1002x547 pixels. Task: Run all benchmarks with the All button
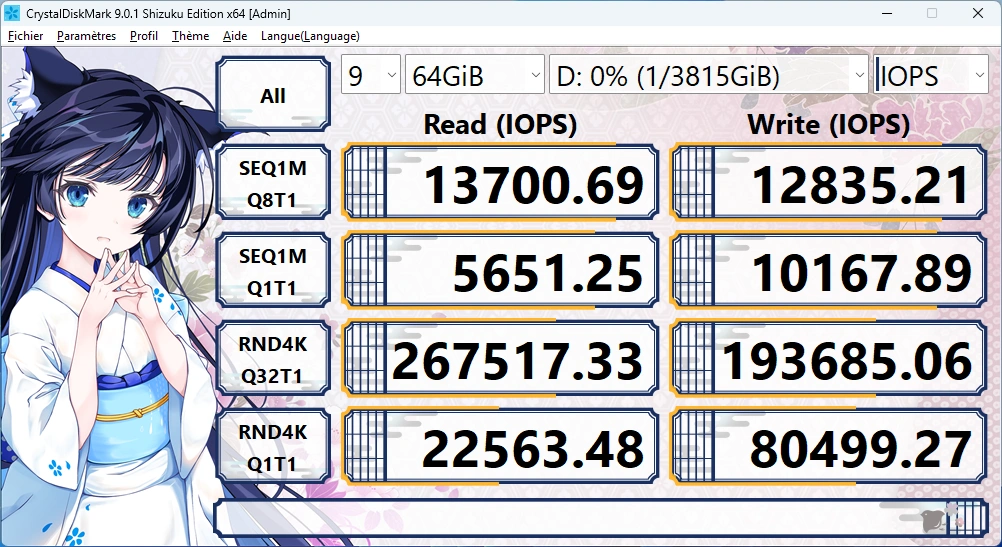click(273, 95)
